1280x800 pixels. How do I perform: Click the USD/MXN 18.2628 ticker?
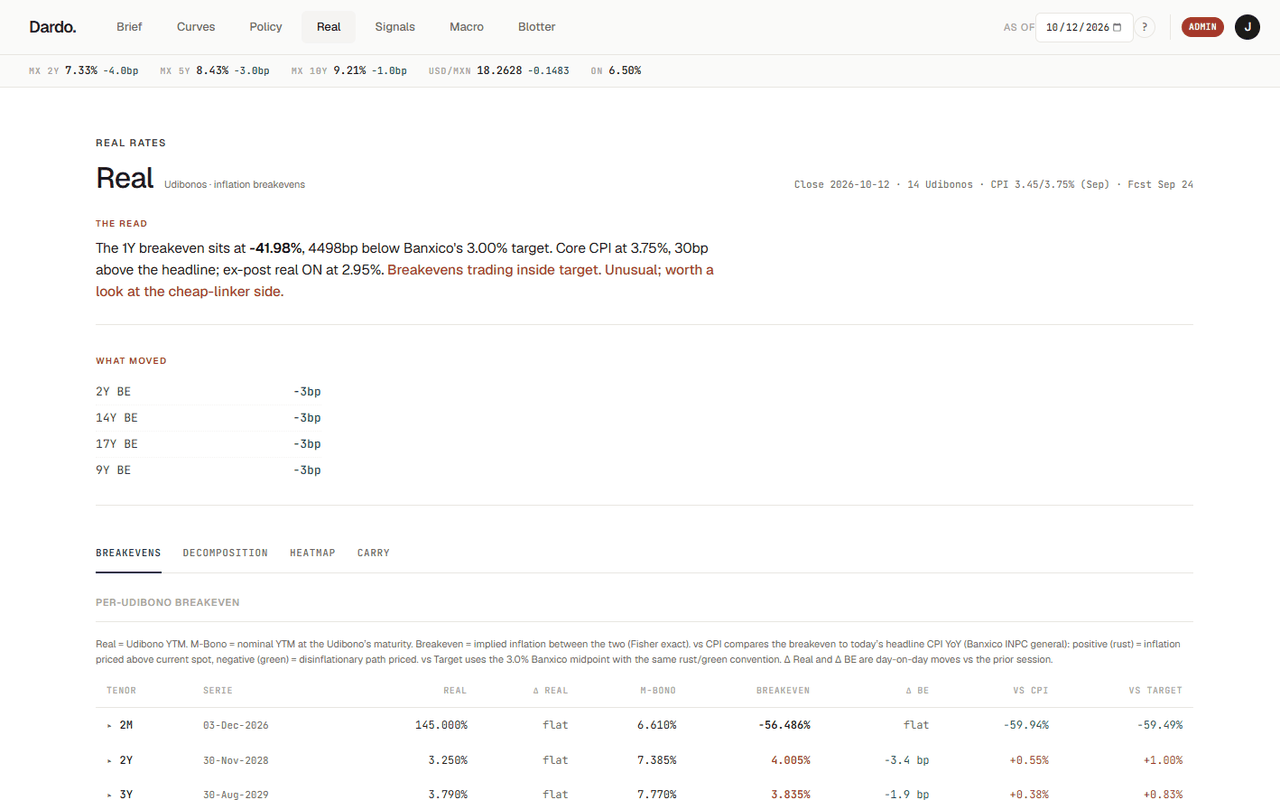point(499,71)
